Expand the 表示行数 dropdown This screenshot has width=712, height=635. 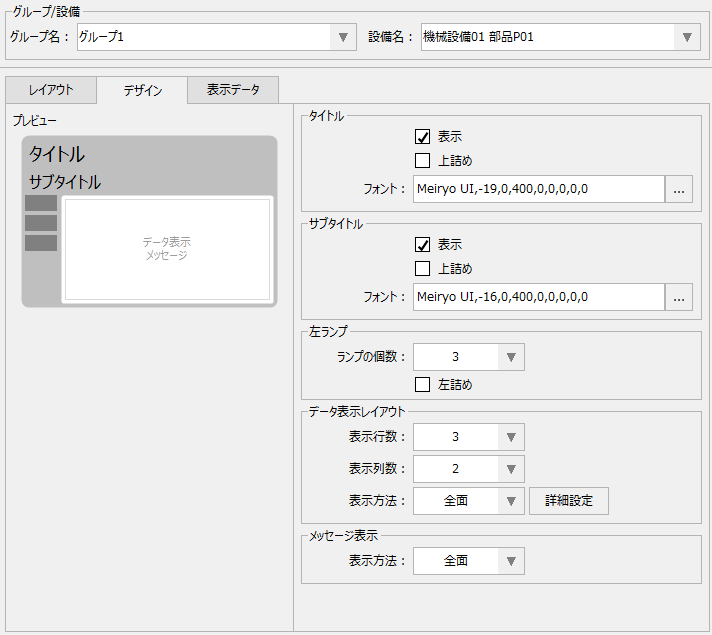click(x=469, y=437)
